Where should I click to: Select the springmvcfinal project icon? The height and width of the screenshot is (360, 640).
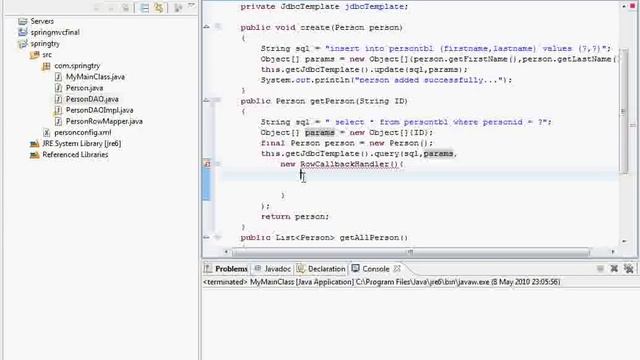point(23,32)
